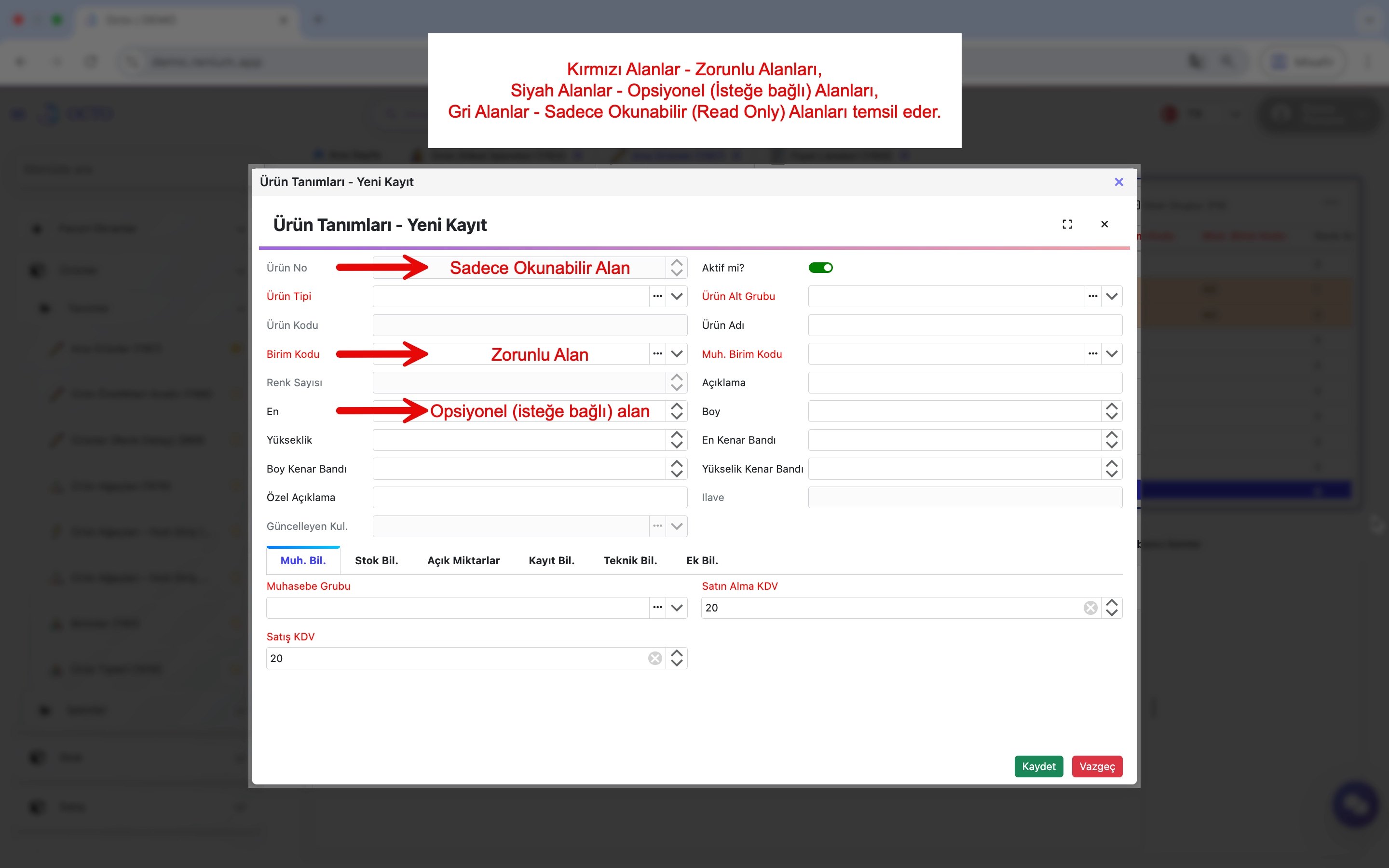1389x868 pixels.
Task: Click fullscreen icon in dialog header
Action: [1067, 224]
